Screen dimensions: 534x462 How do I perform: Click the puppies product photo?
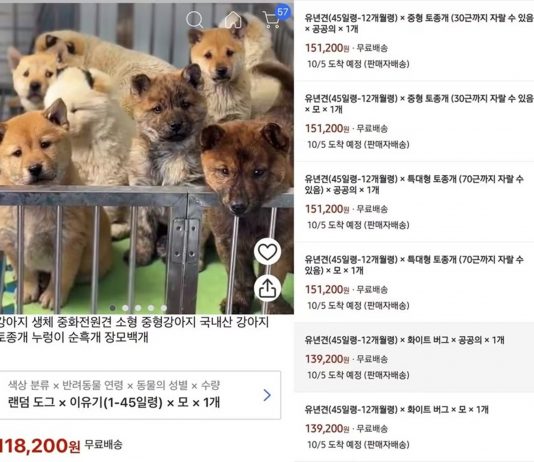(x=147, y=158)
